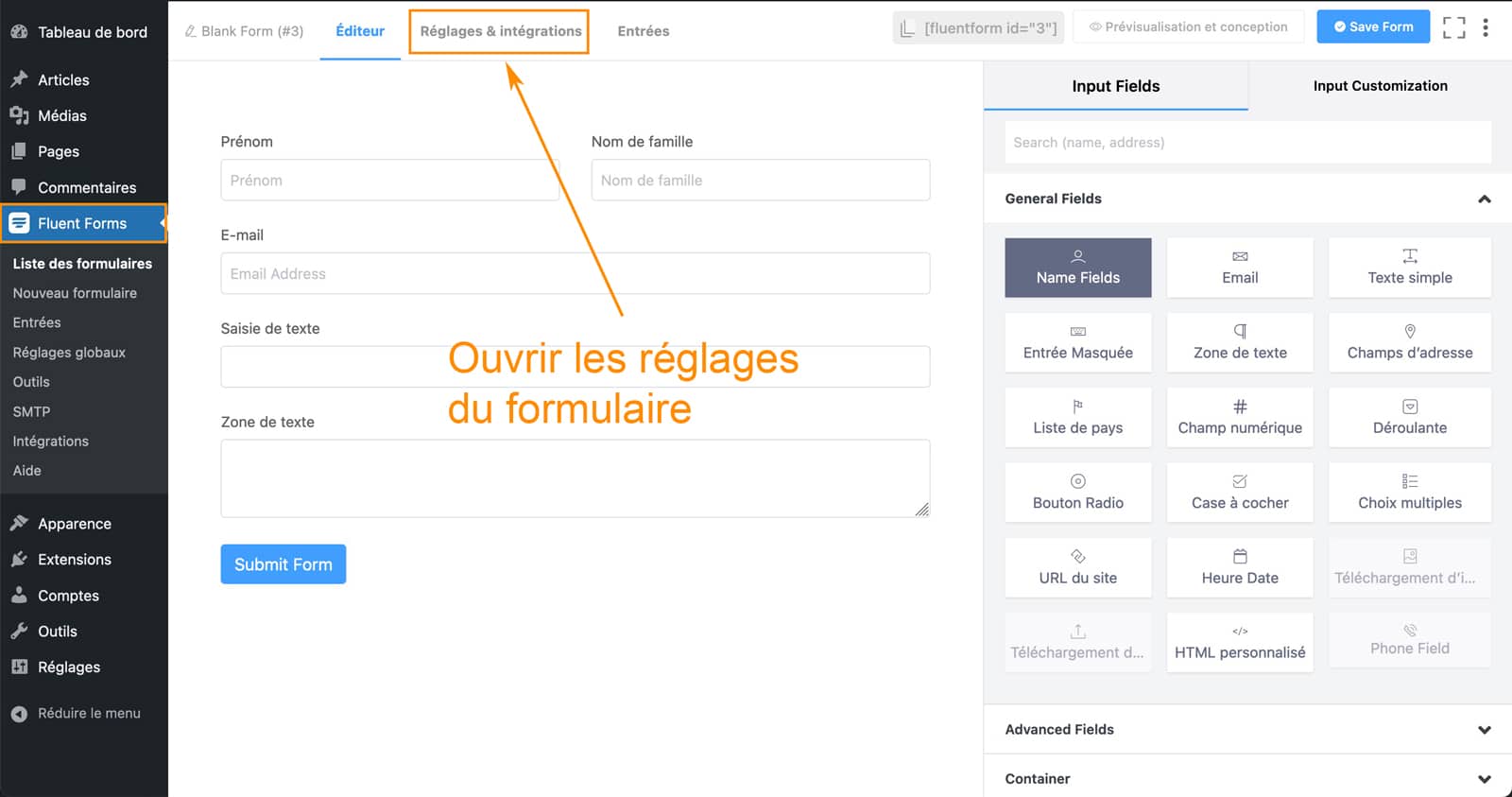Add a Déroulante dropdown field

click(x=1410, y=417)
